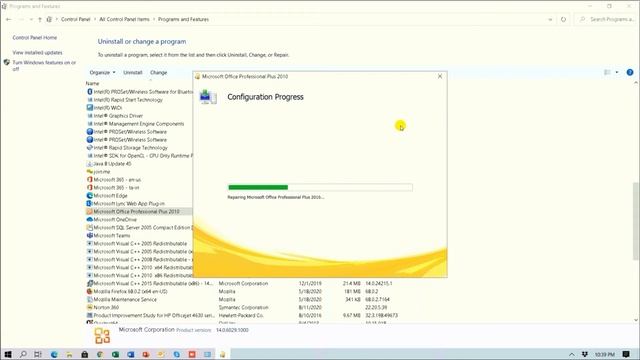The image size is (640, 360).
Task: Open the taskbar search icon
Action: (x=23, y=354)
